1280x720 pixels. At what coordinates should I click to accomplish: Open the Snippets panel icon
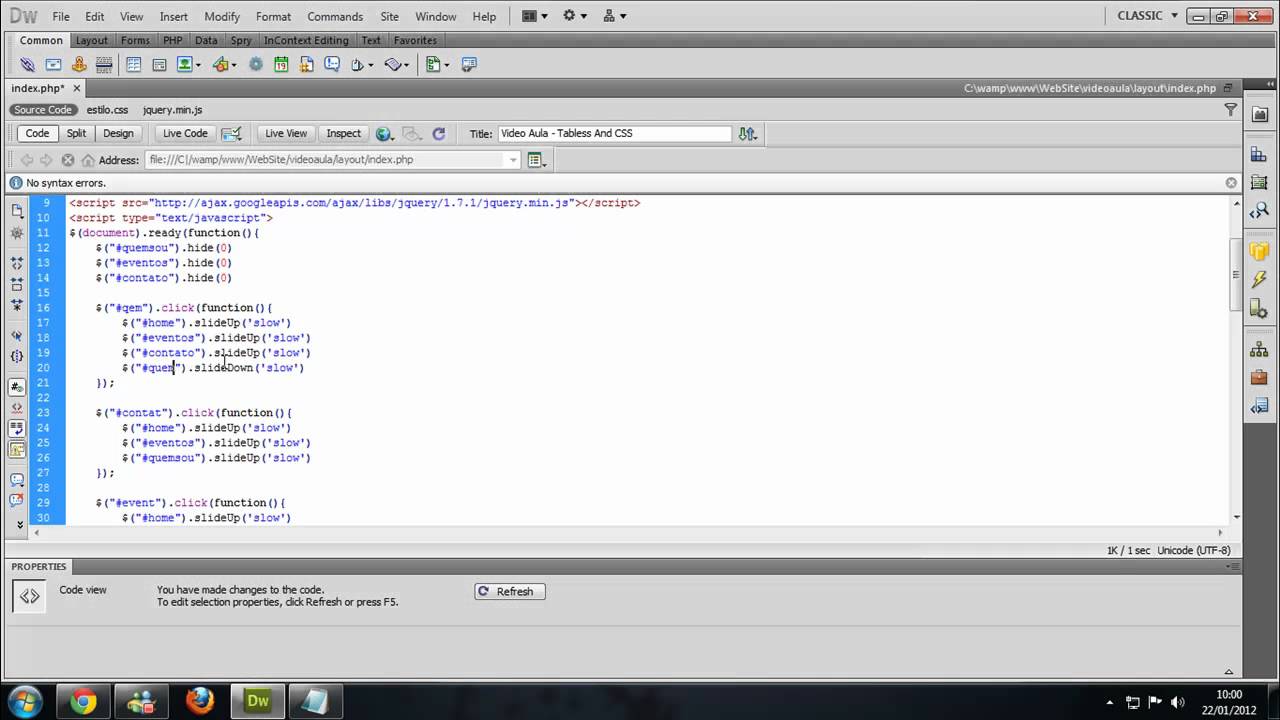coord(1259,405)
